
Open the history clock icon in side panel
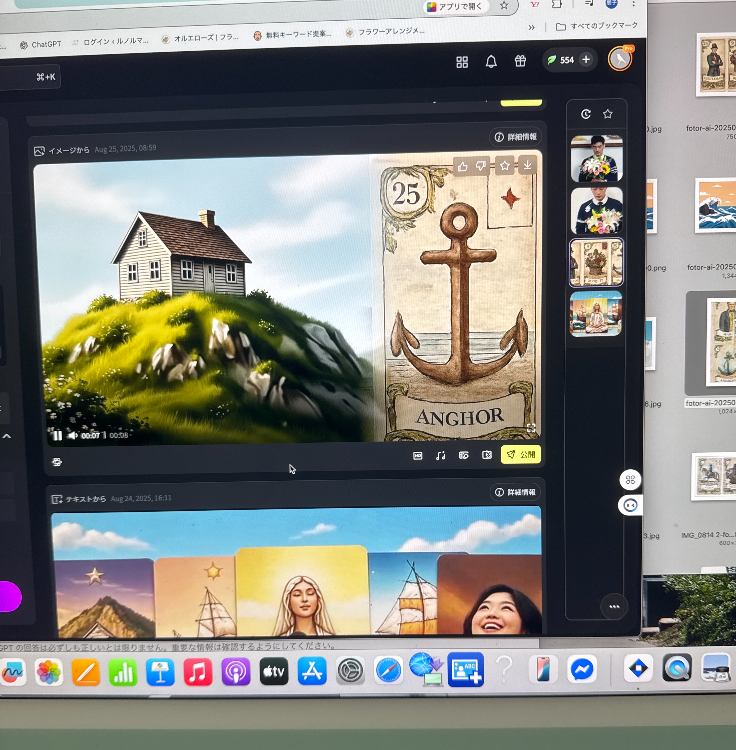pyautogui.click(x=586, y=114)
